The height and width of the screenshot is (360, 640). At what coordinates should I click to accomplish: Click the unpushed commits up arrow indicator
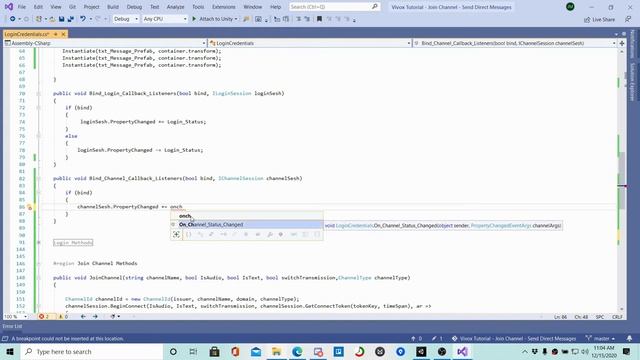[416, 338]
